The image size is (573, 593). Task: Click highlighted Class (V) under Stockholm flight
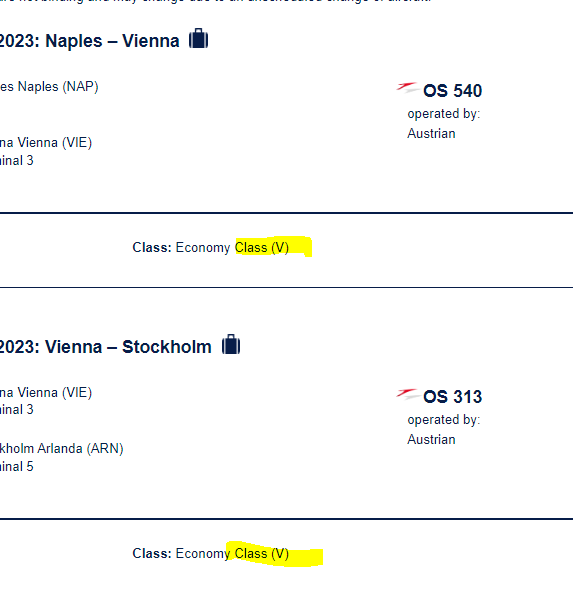click(262, 553)
